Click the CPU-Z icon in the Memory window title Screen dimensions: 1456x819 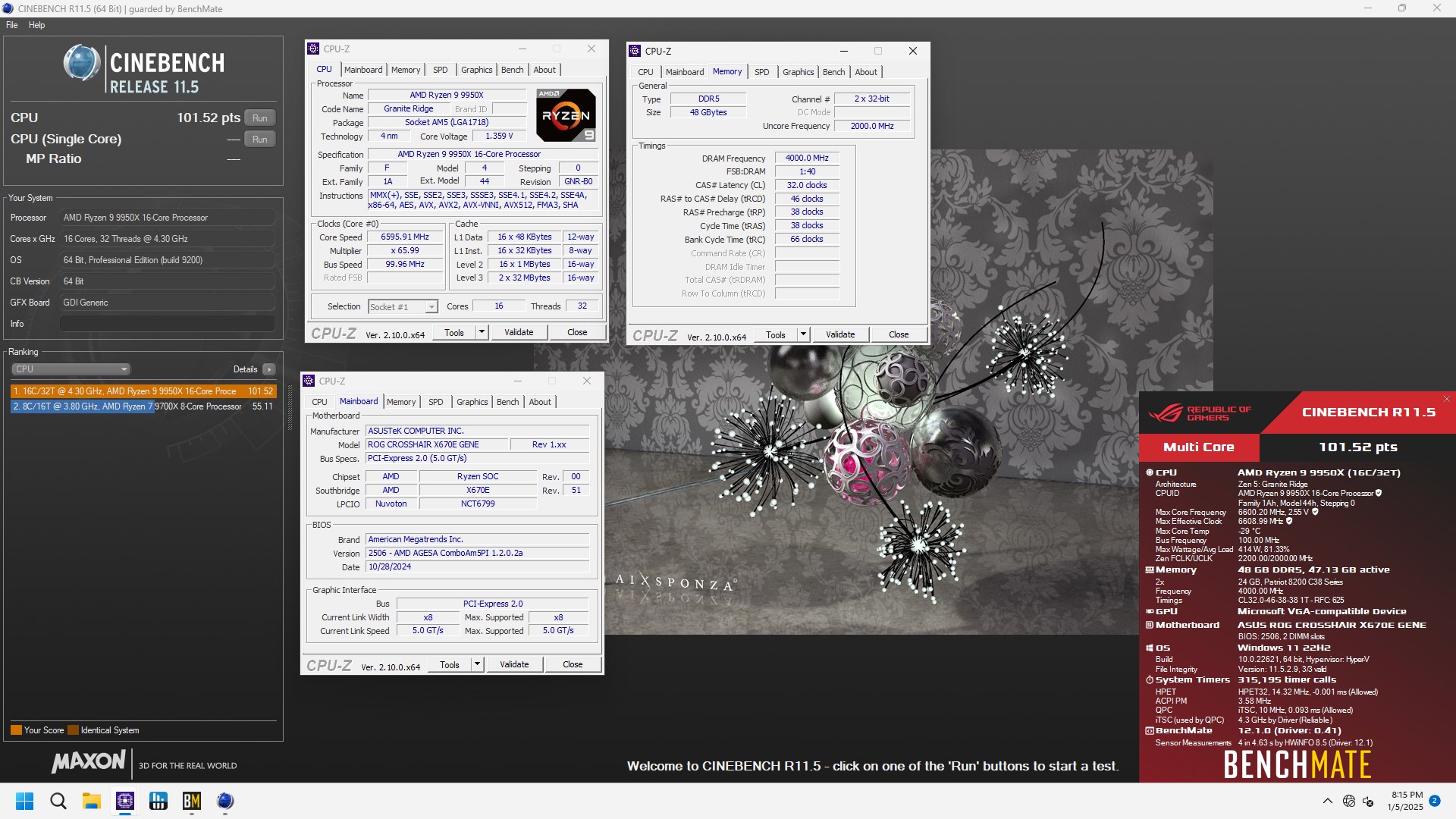coord(635,51)
